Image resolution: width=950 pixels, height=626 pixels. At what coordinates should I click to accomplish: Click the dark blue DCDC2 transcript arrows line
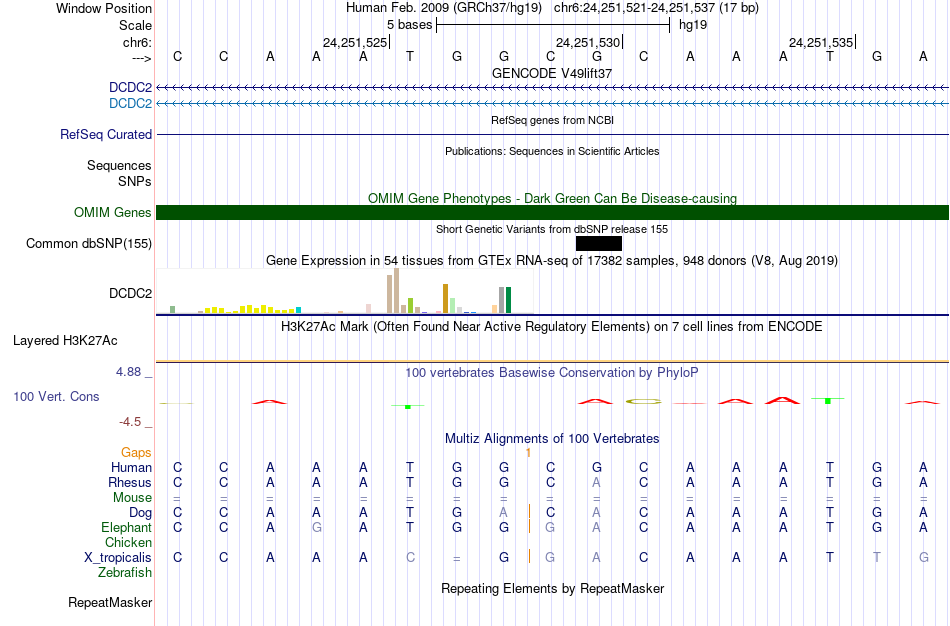(553, 88)
